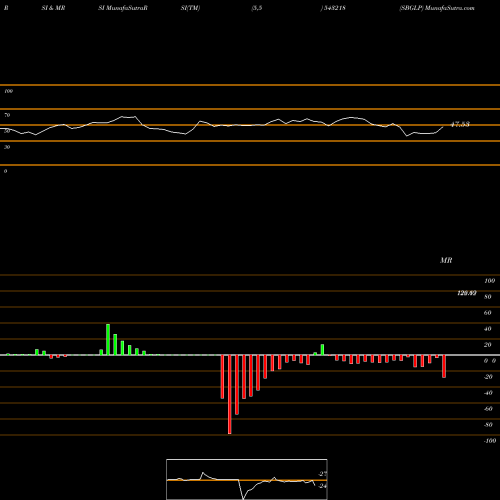Click the MR axis label -20
Image resolution: width=500 pixels, height=500 pixels.
488,377
